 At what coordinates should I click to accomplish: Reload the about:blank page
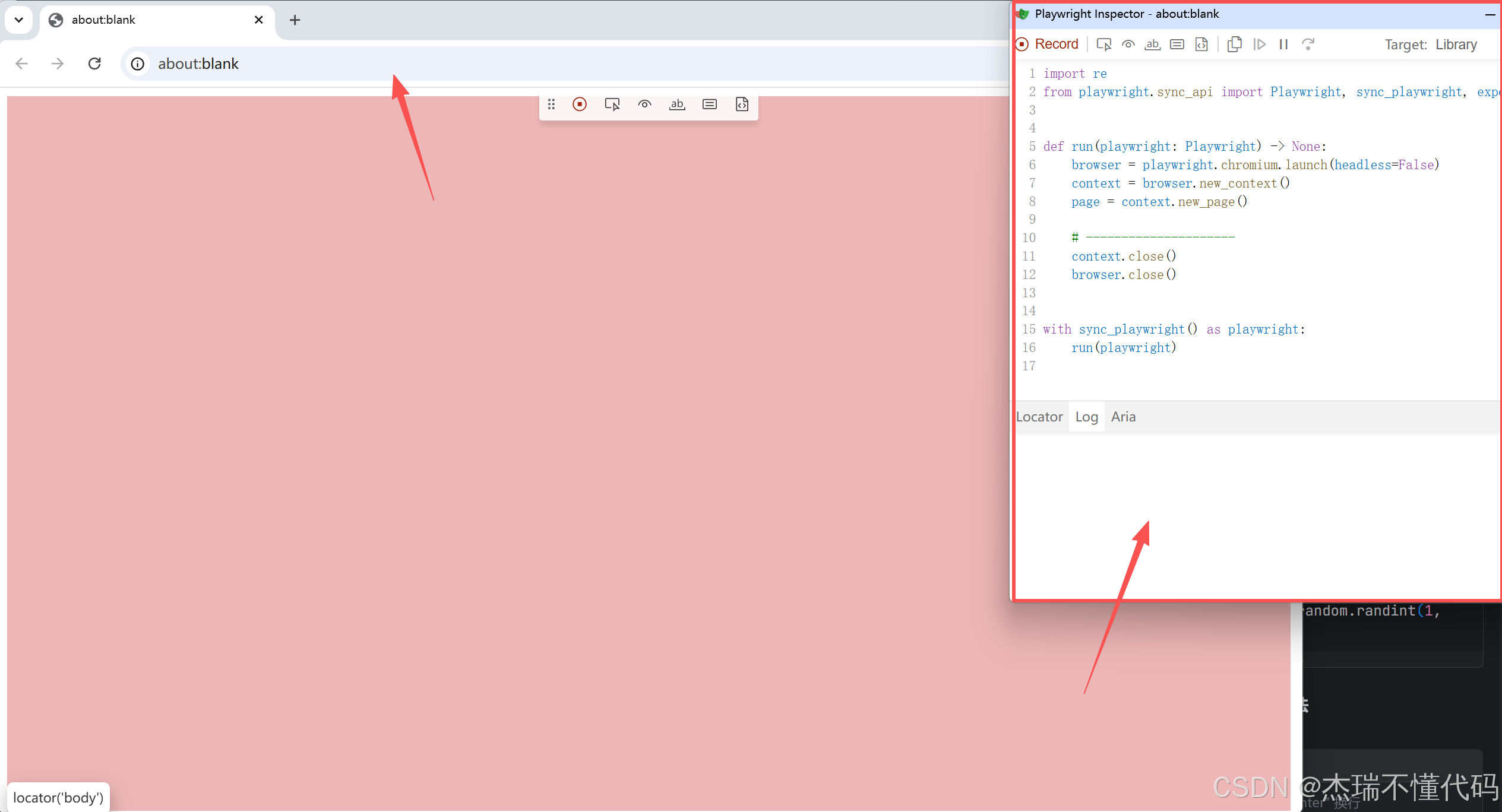[x=94, y=64]
